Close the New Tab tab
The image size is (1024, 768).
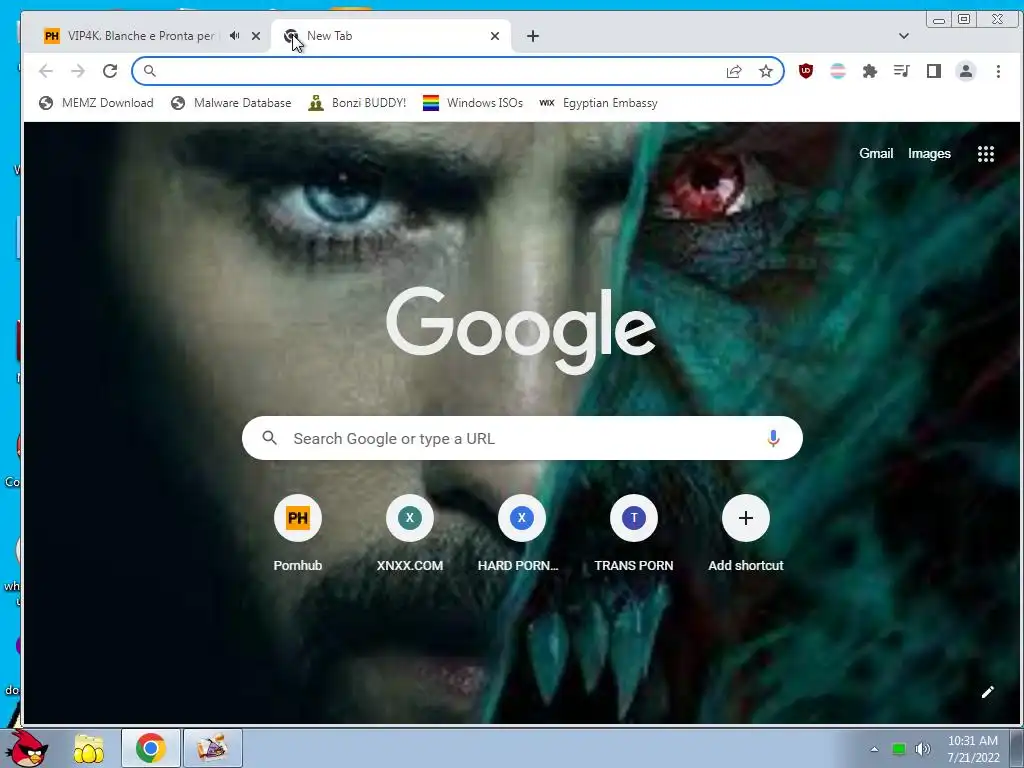495,36
